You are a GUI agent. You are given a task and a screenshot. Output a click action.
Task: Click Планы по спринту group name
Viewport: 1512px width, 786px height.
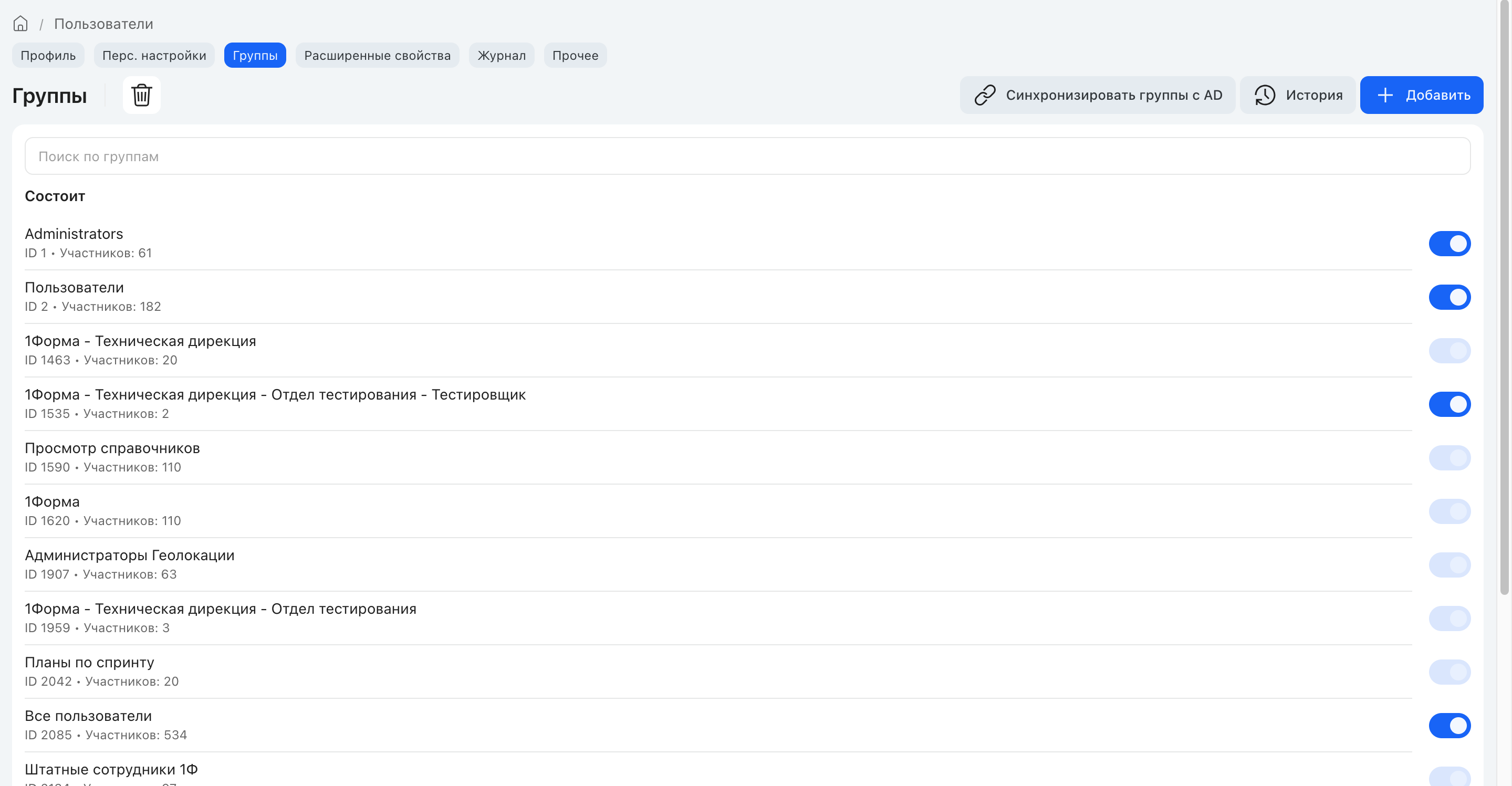[x=90, y=662]
